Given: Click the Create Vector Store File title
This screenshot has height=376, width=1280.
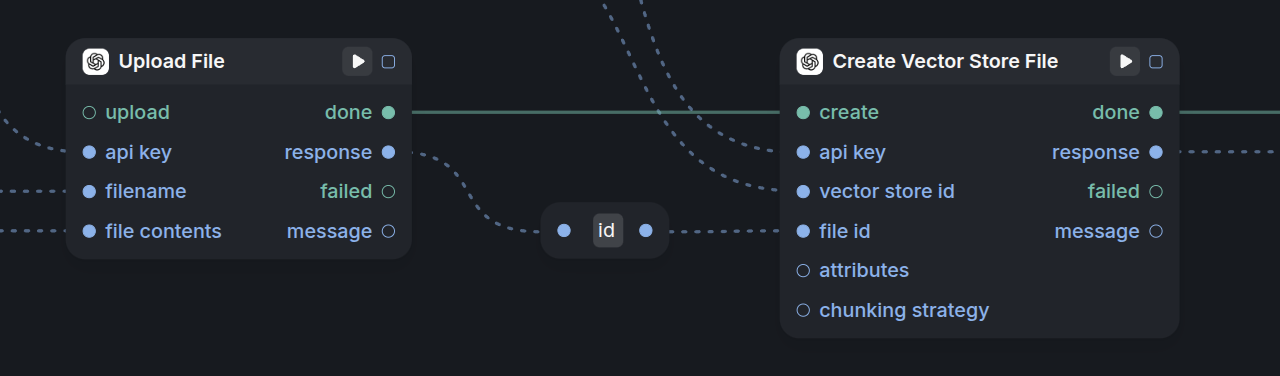Looking at the screenshot, I should (945, 61).
